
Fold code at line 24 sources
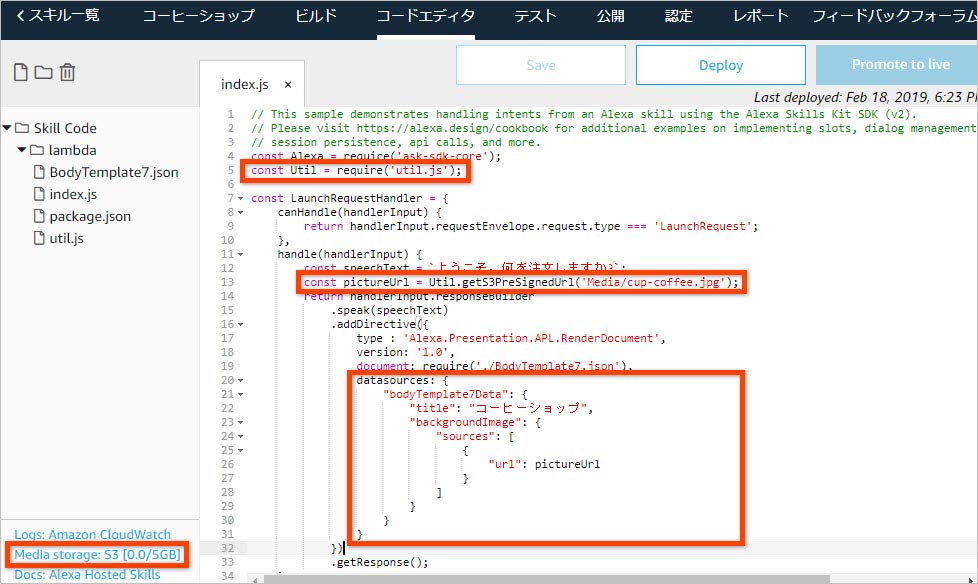click(241, 436)
